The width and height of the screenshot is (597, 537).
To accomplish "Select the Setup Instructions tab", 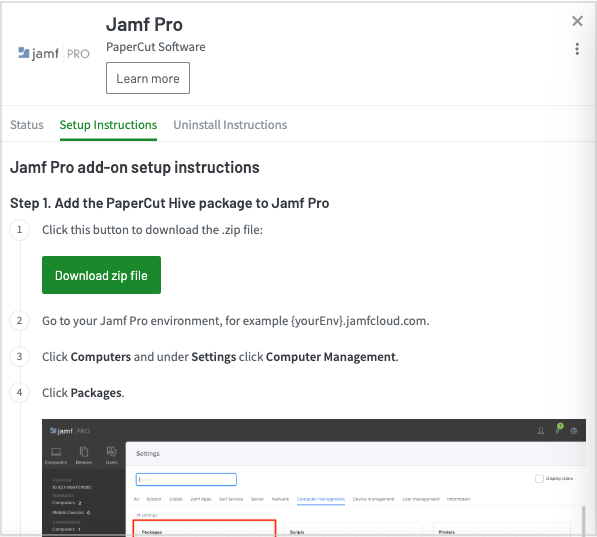I will coord(108,125).
